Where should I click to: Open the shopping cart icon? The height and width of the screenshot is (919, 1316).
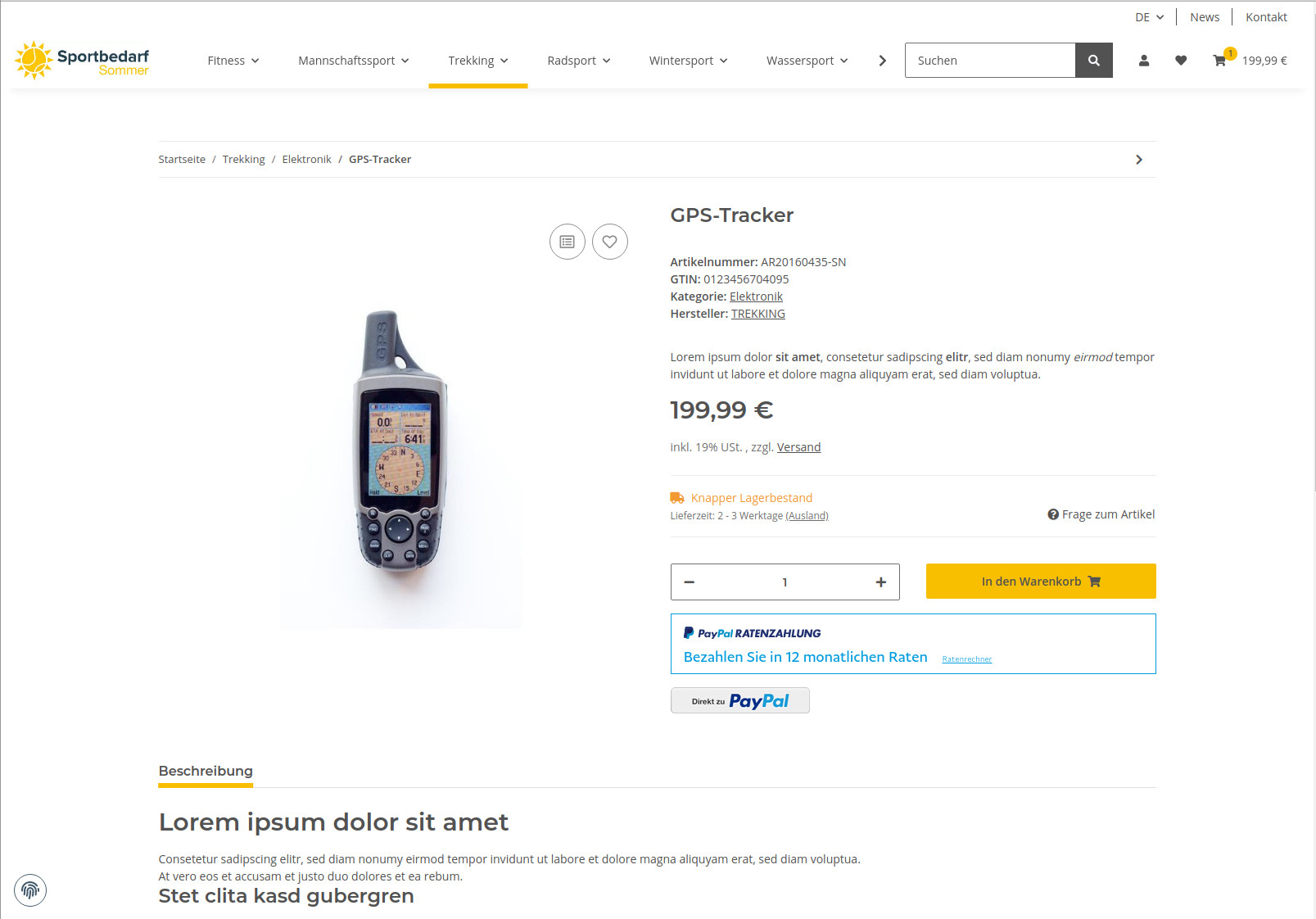[x=1220, y=61]
